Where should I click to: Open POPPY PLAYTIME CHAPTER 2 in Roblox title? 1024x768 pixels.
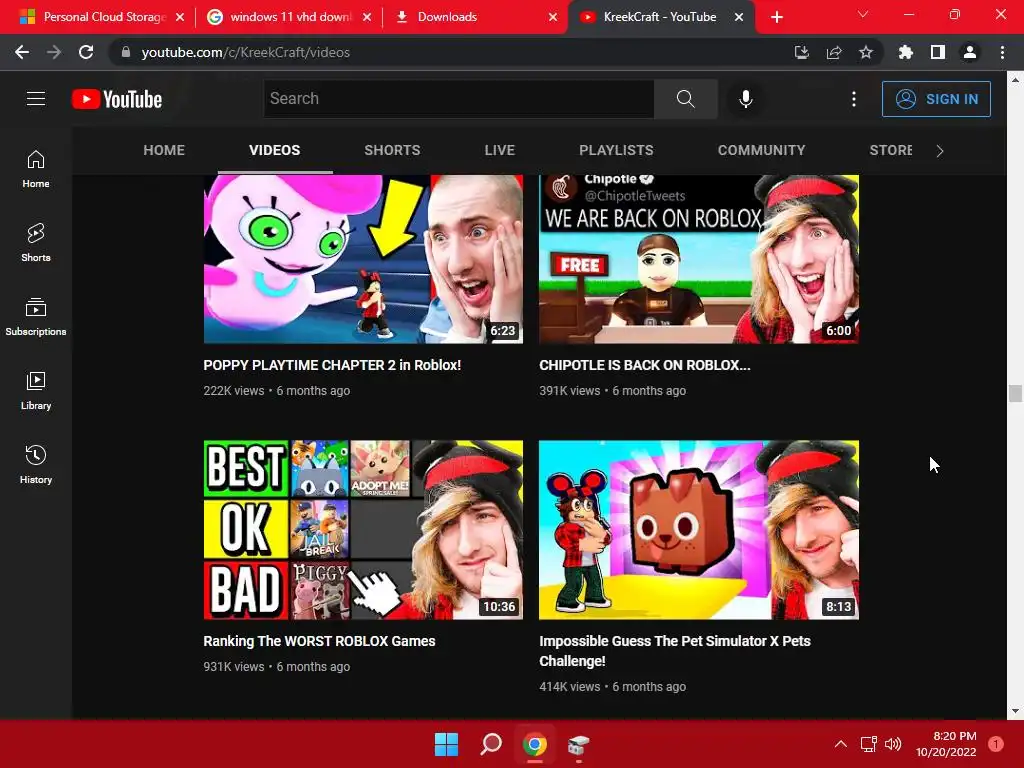[332, 365]
